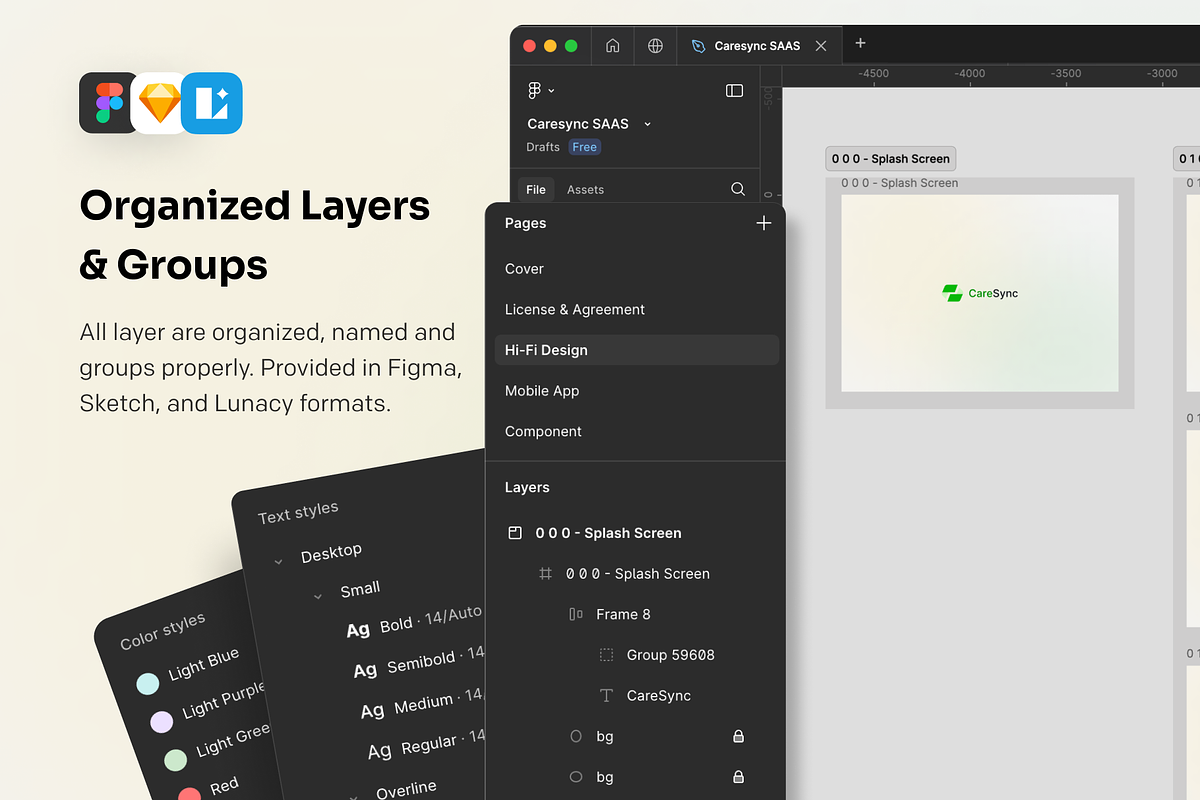Open the community globe icon
This screenshot has width=1200, height=800.
pos(655,46)
